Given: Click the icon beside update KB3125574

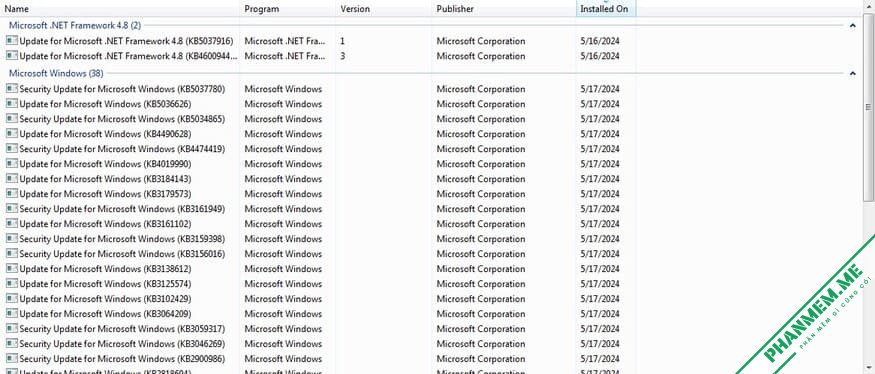Looking at the screenshot, I should pos(12,284).
